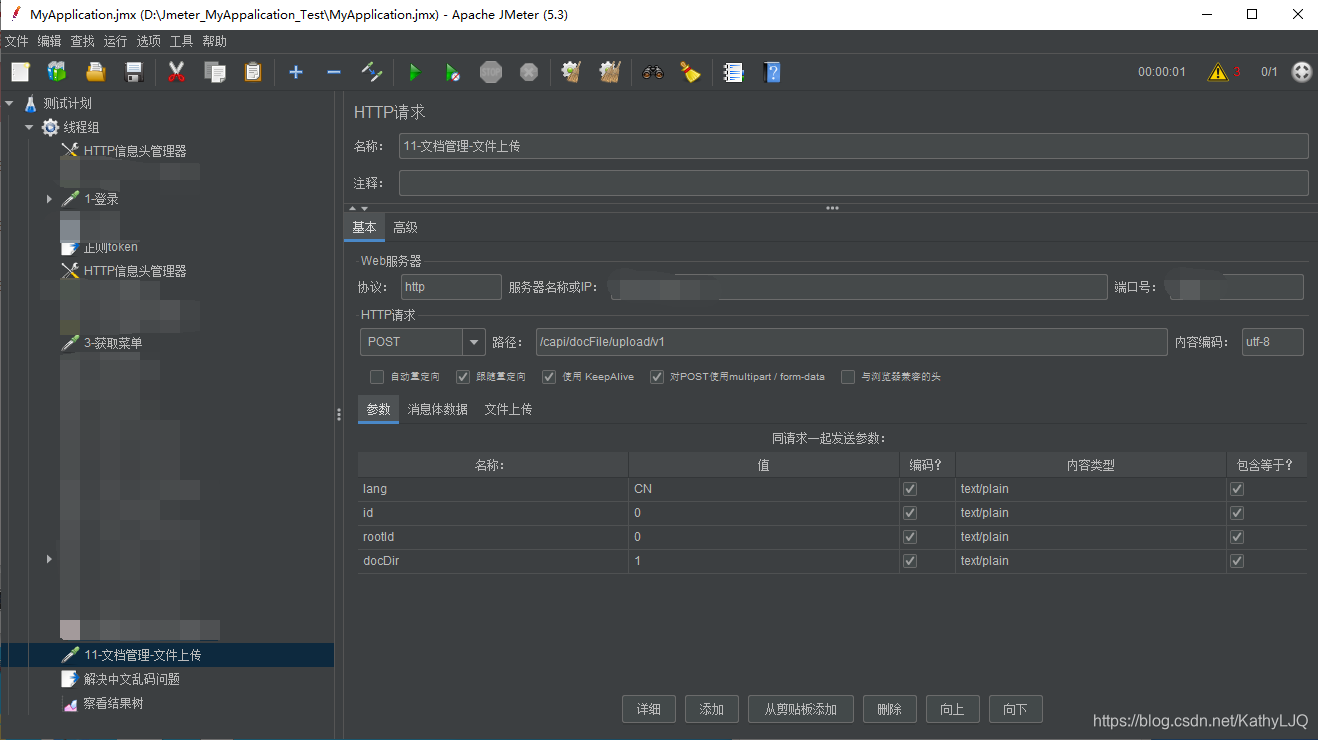Click the 添加 button

click(712, 709)
